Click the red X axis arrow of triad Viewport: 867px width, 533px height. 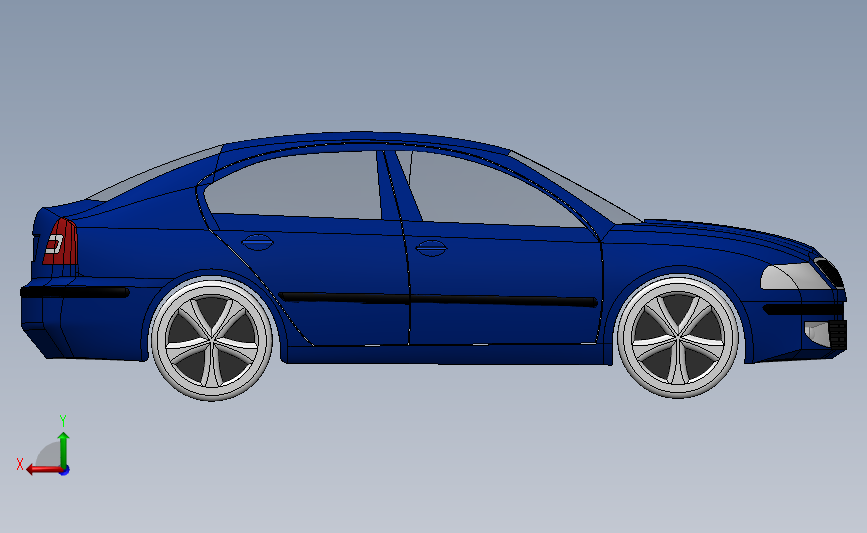click(x=44, y=469)
